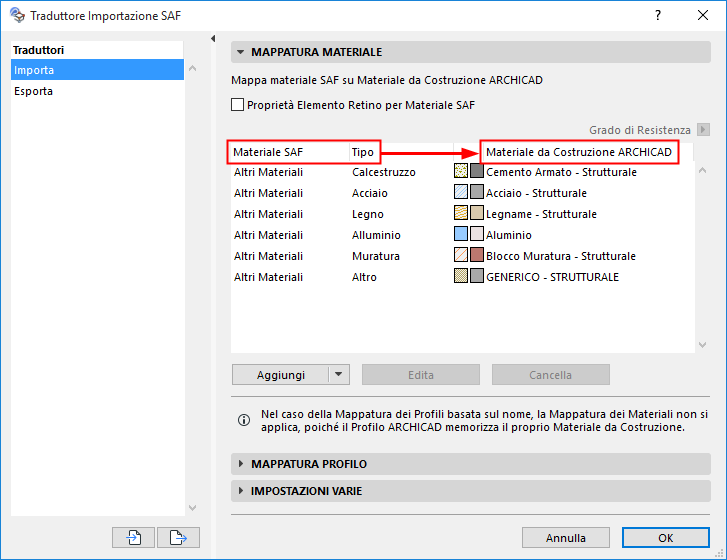Image resolution: width=727 pixels, height=560 pixels.
Task: Click the Grado di Resistenza arrow button
Action: [703, 129]
